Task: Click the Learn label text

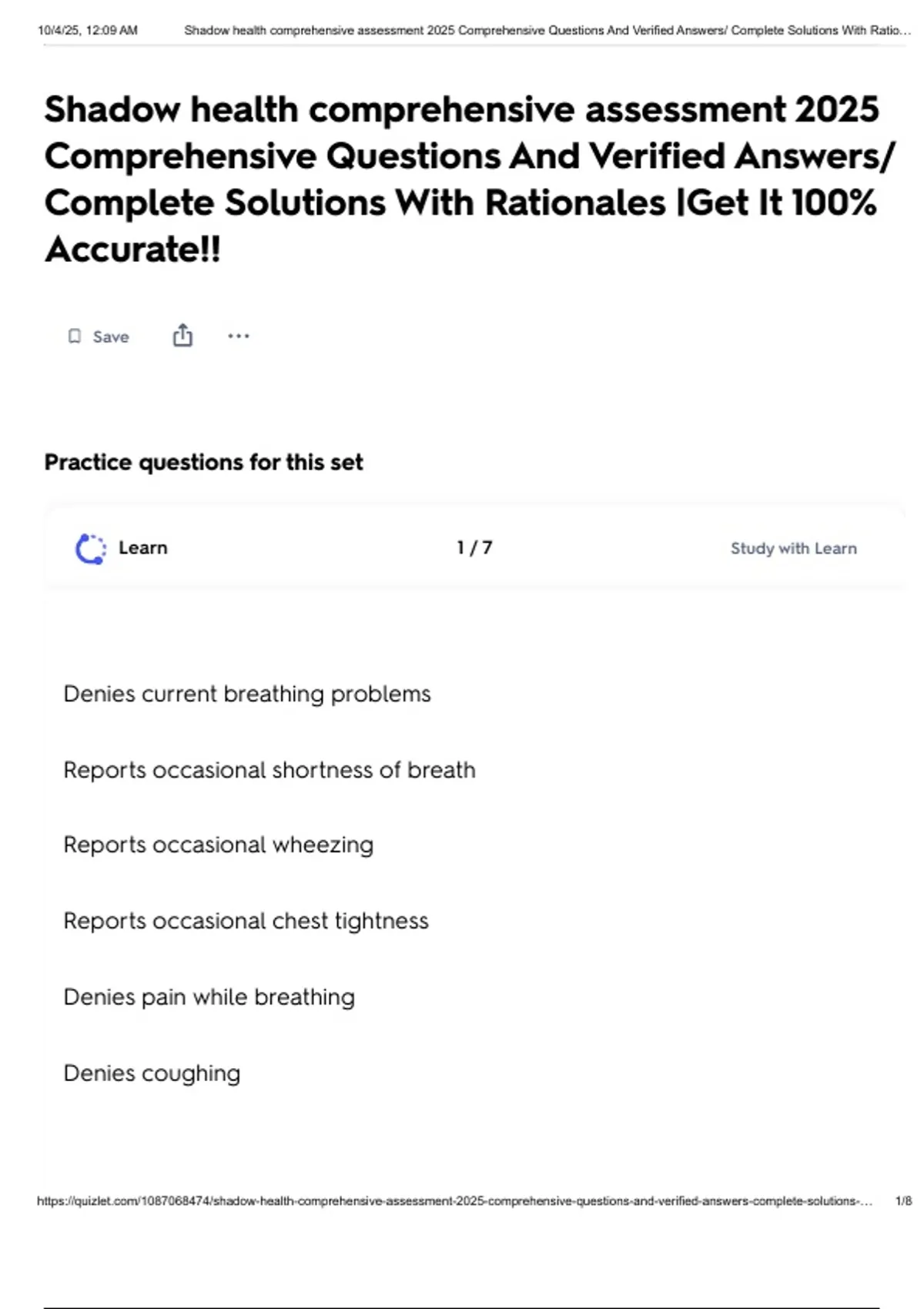Action: click(x=142, y=547)
